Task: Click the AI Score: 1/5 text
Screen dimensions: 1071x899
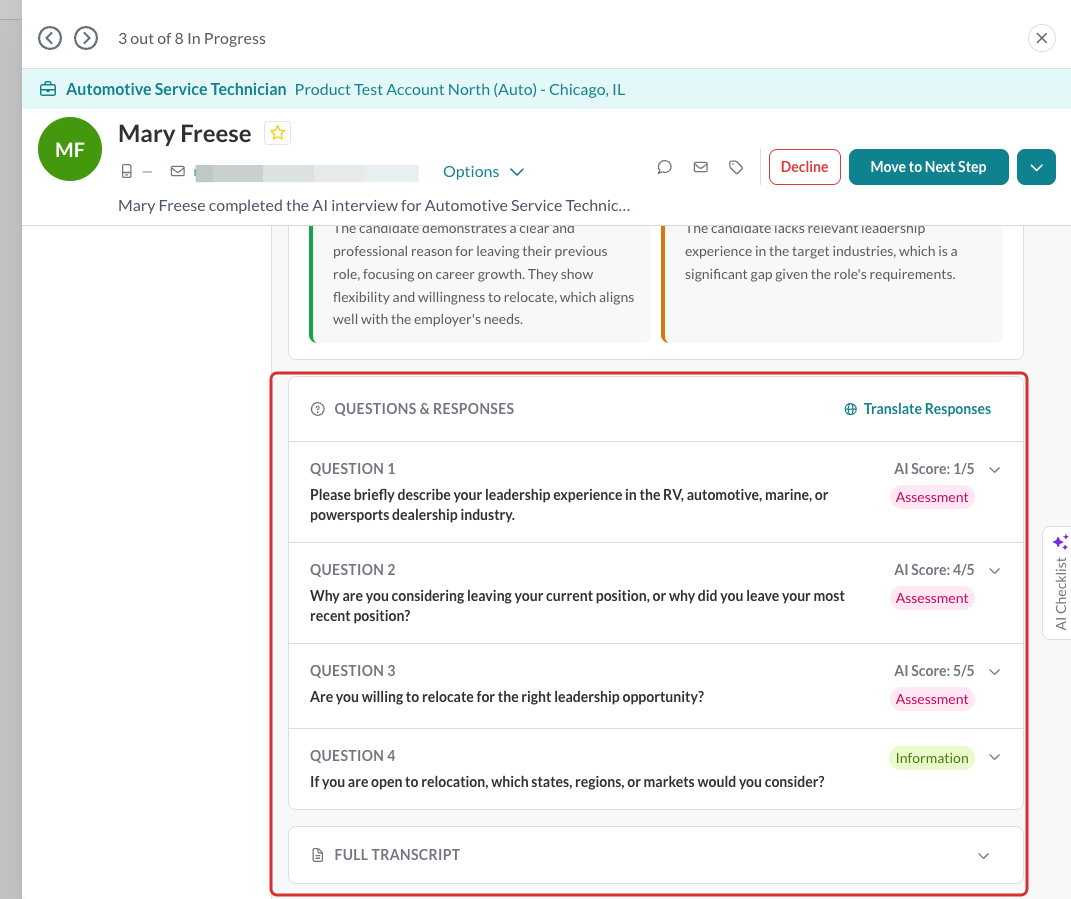Action: click(934, 469)
